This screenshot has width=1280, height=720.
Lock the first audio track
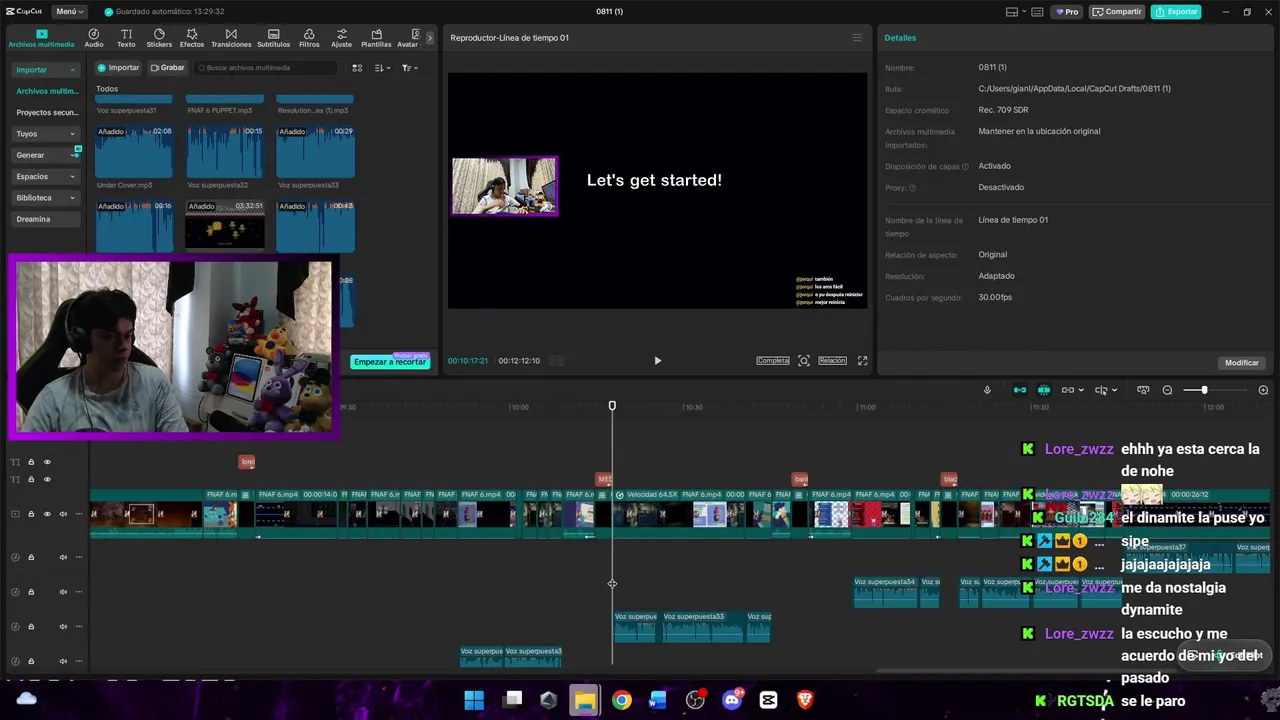click(x=31, y=557)
